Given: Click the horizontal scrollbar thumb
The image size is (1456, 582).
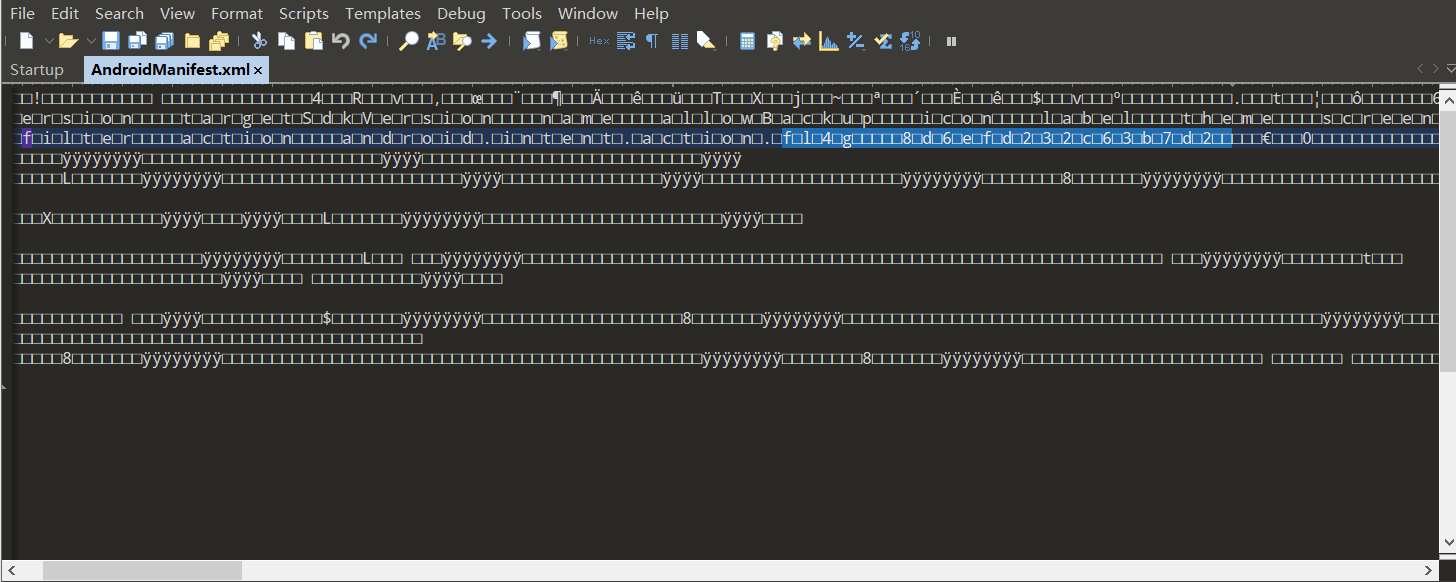Looking at the screenshot, I should tap(140, 569).
